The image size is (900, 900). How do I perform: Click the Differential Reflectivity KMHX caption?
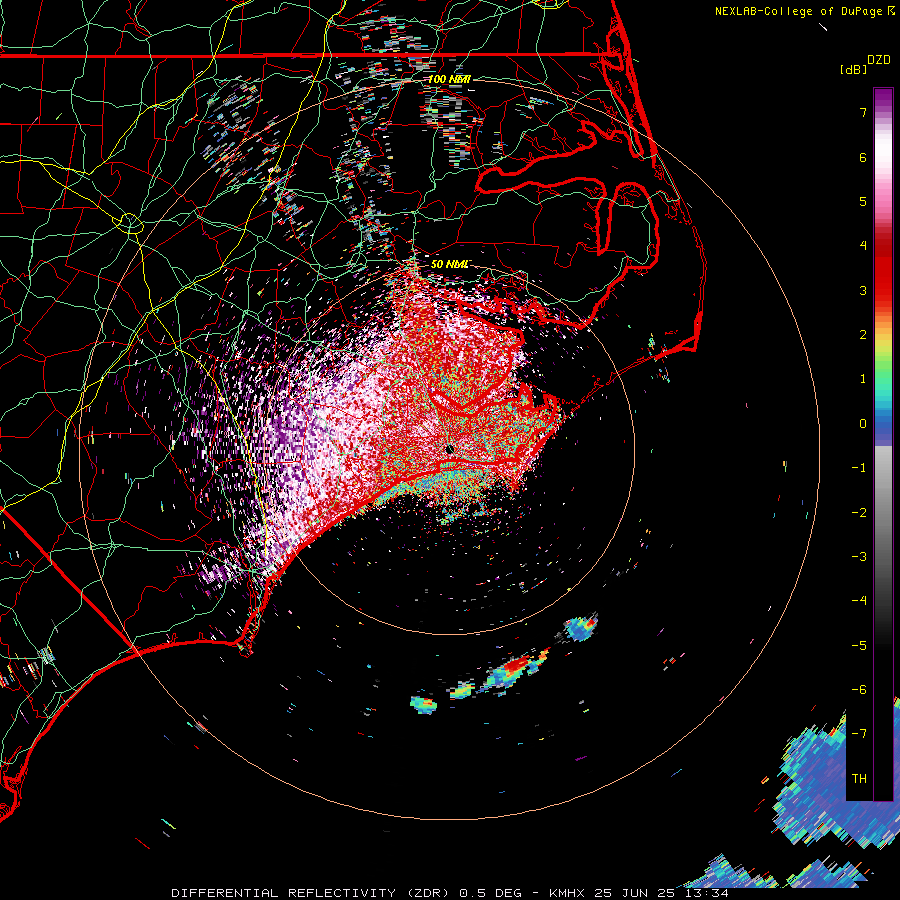click(x=450, y=893)
